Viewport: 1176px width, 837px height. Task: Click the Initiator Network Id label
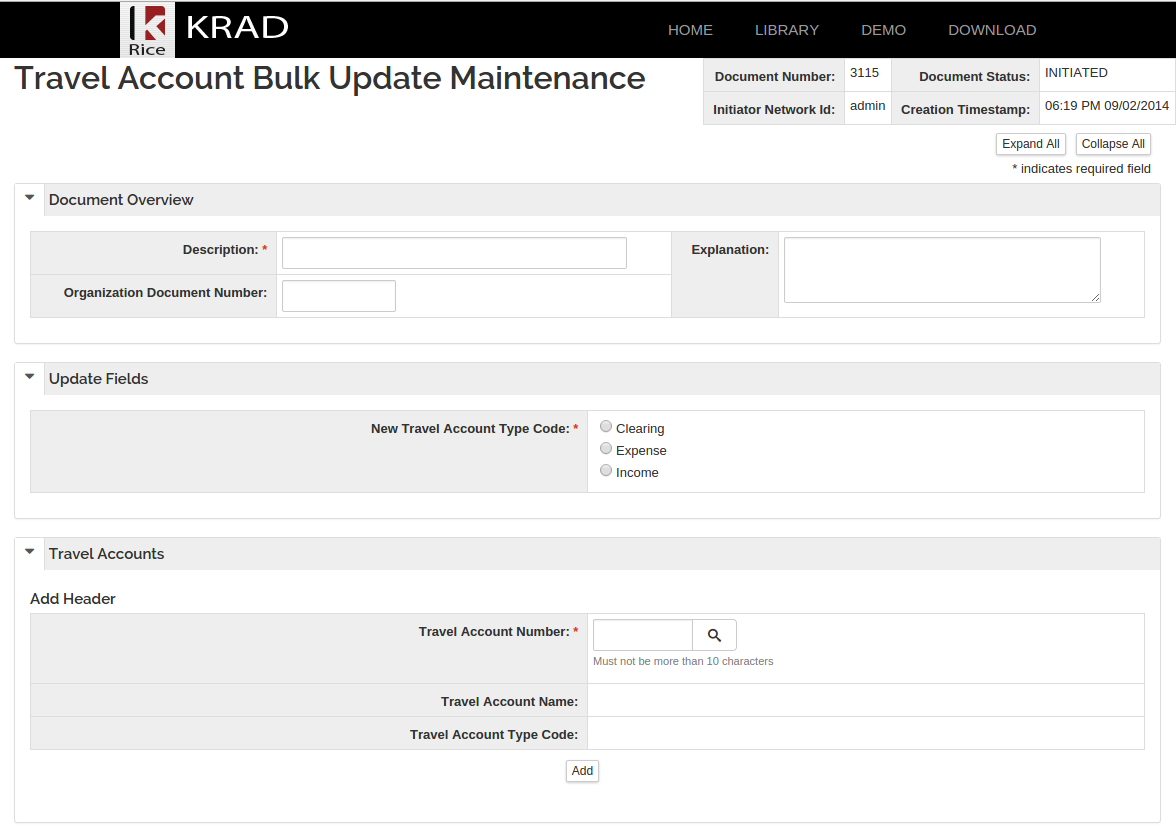[774, 110]
